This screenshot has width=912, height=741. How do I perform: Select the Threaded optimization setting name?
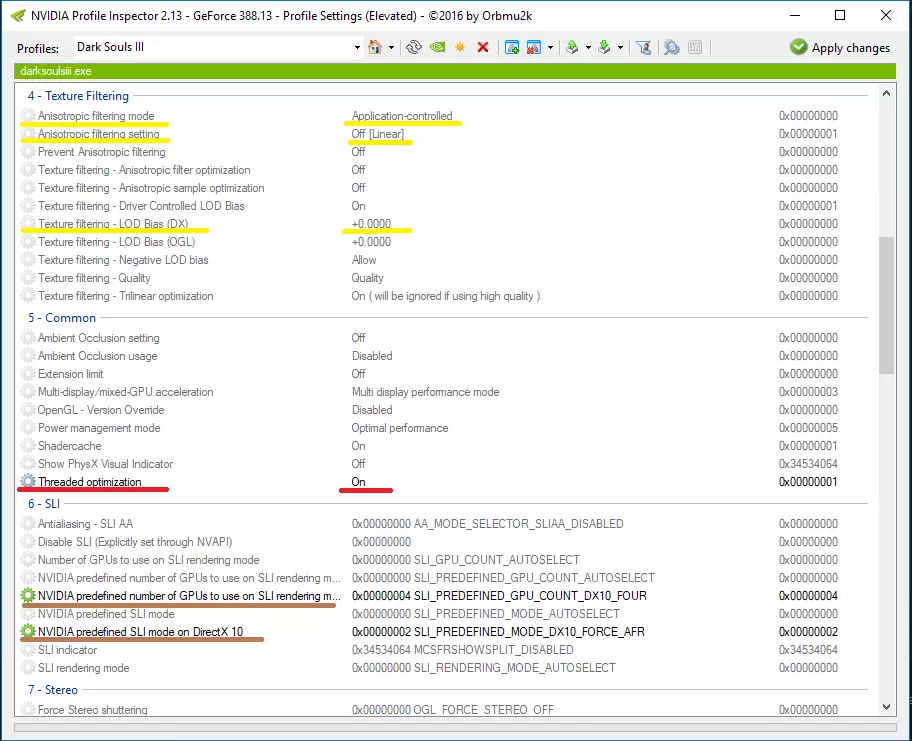coord(90,482)
